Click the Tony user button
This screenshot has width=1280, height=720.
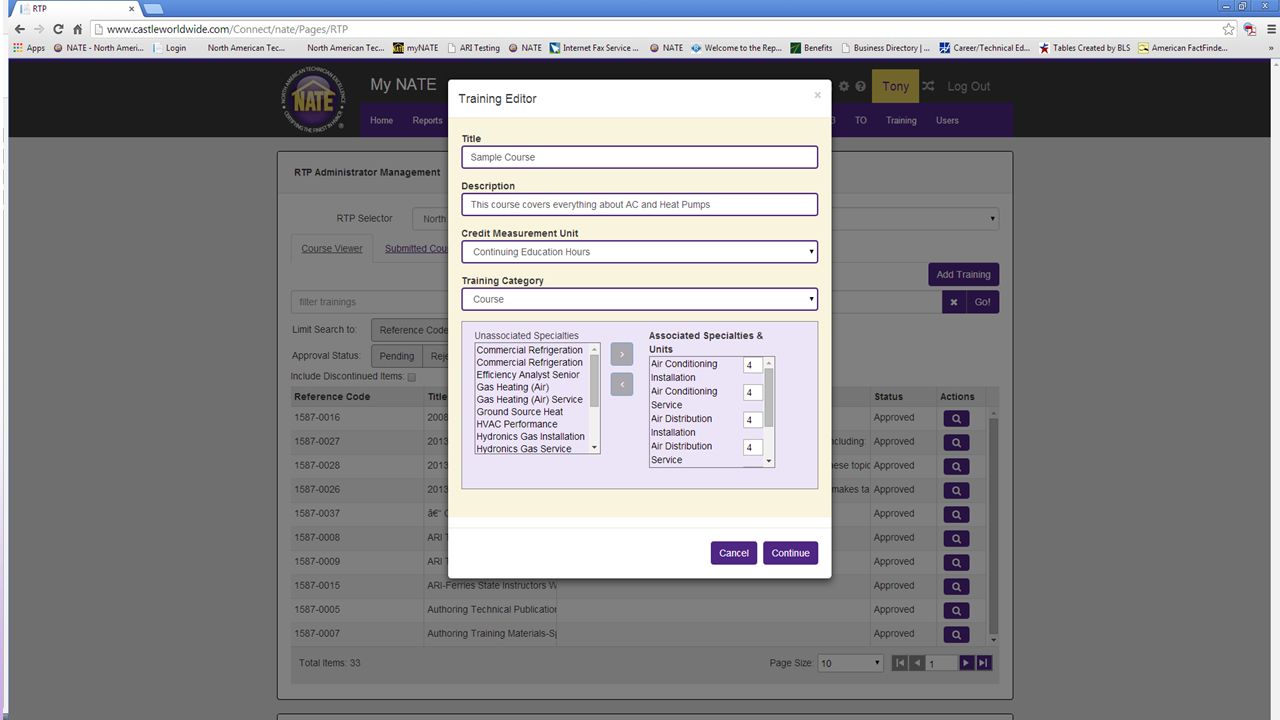[895, 87]
